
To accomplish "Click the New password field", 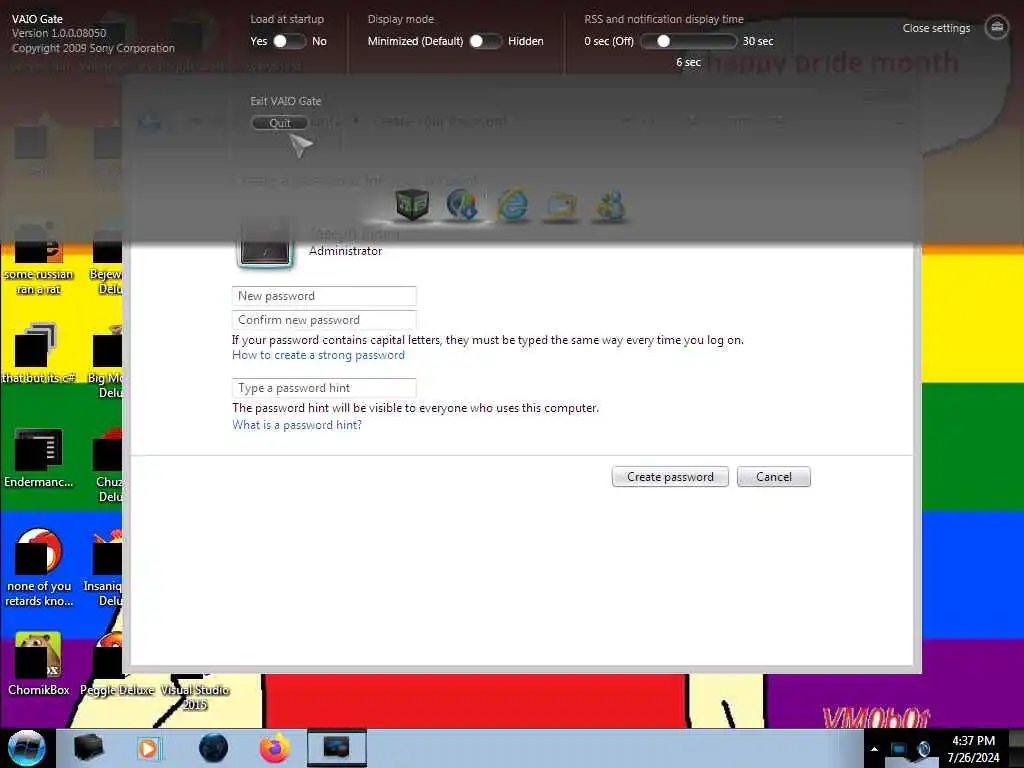I will pos(324,296).
